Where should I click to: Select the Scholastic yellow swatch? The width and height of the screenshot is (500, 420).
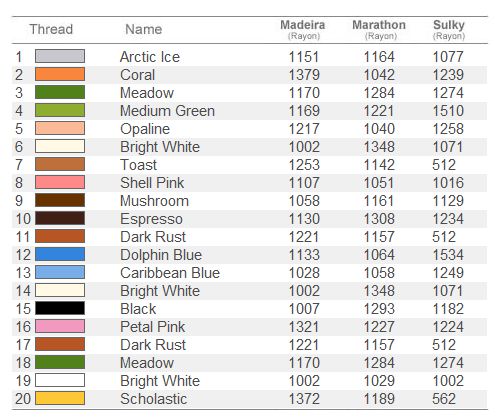60,398
